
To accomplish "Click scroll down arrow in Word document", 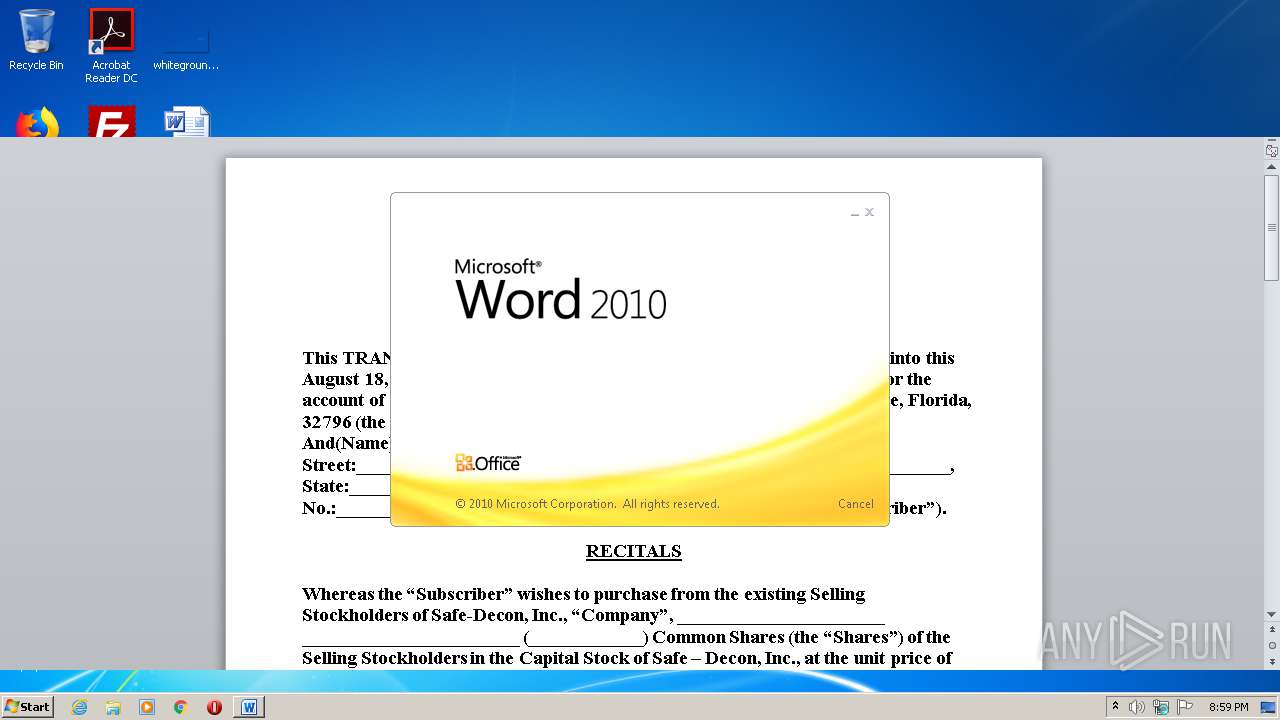I will pos(1272,615).
